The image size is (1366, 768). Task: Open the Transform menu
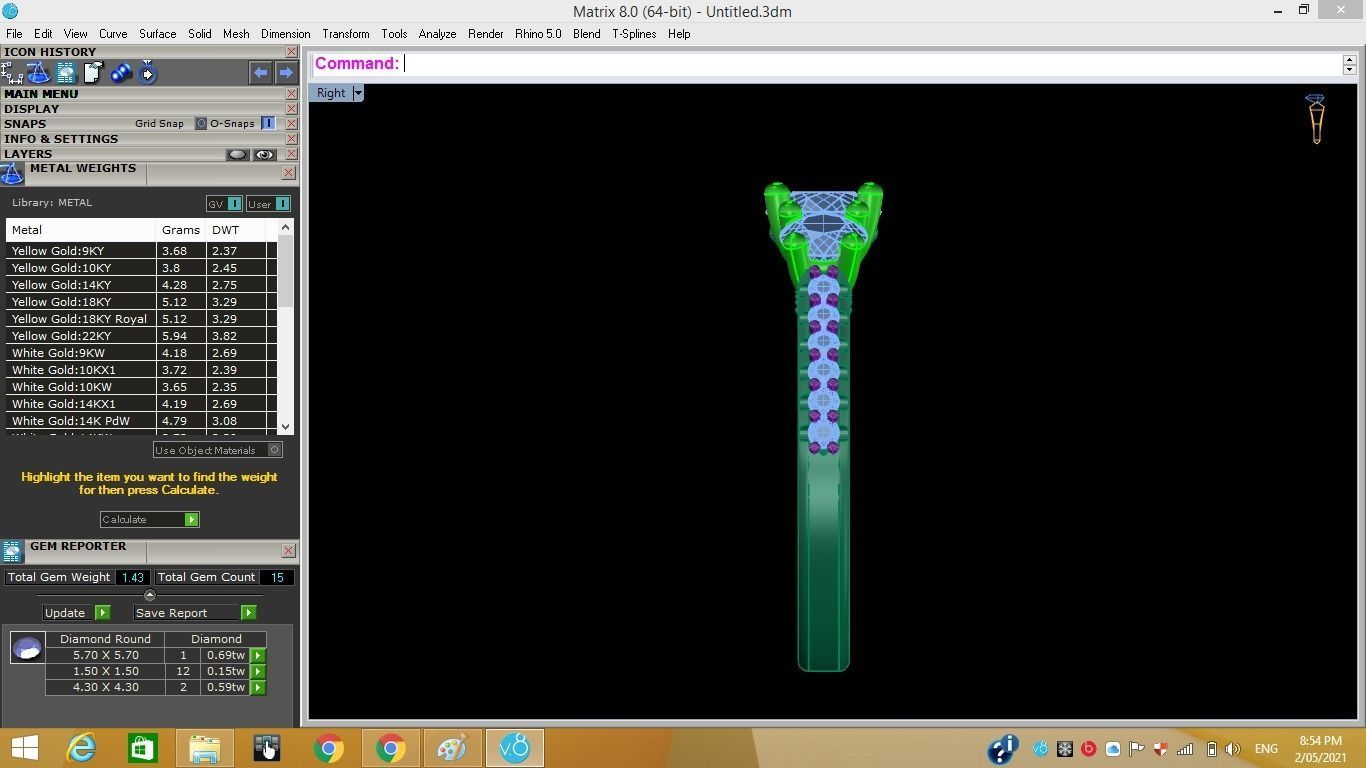(345, 34)
